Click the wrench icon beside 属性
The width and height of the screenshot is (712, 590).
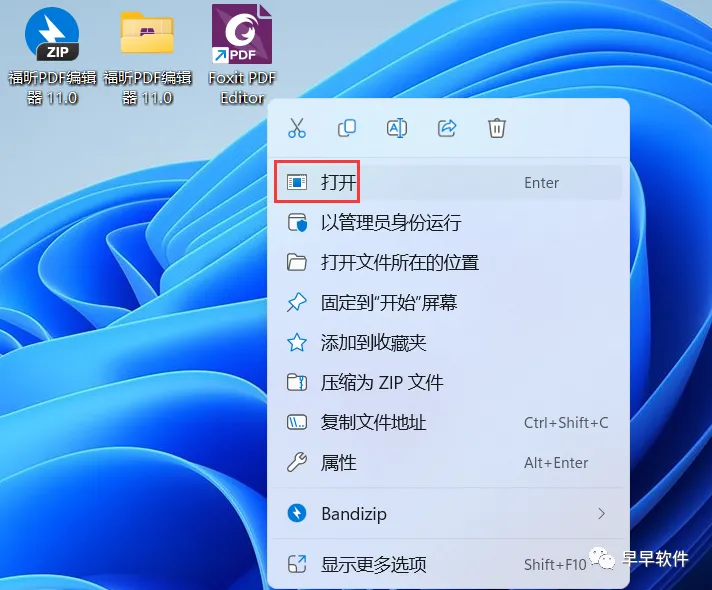(297, 462)
